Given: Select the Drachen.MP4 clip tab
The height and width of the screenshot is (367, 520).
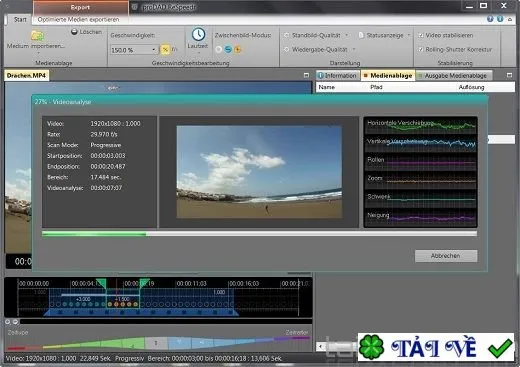Looking at the screenshot, I should (x=26, y=76).
